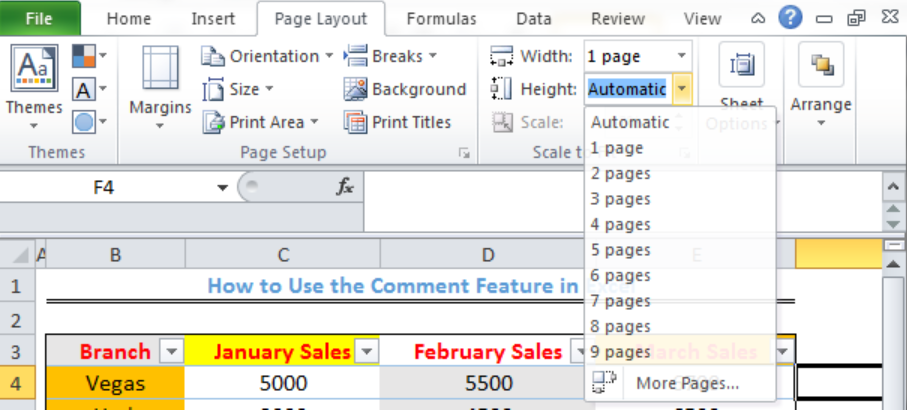The height and width of the screenshot is (414, 908).
Task: Open the Orientation options
Action: point(268,56)
